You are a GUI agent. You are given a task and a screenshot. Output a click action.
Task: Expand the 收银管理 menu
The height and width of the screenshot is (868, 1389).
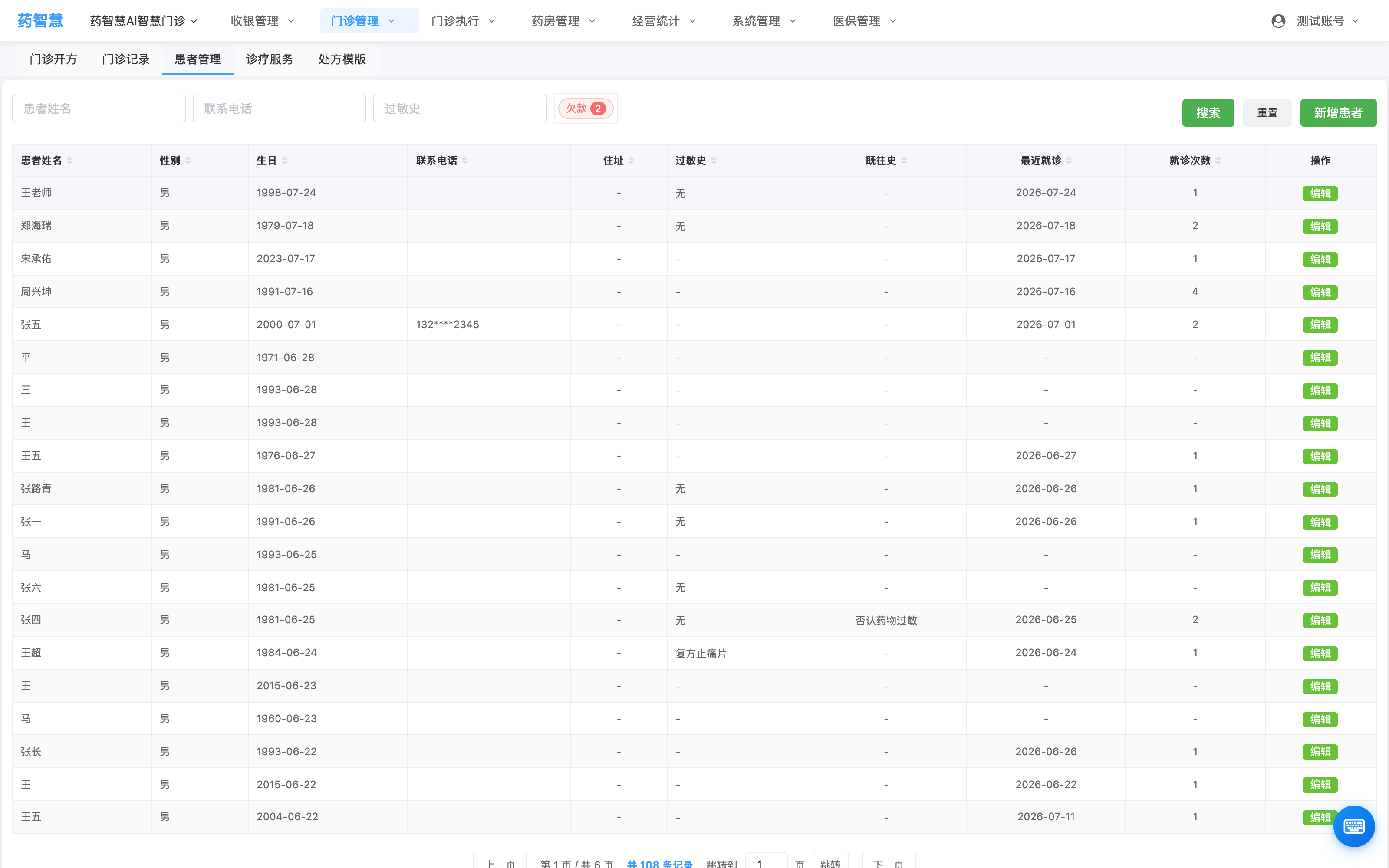(x=262, y=21)
